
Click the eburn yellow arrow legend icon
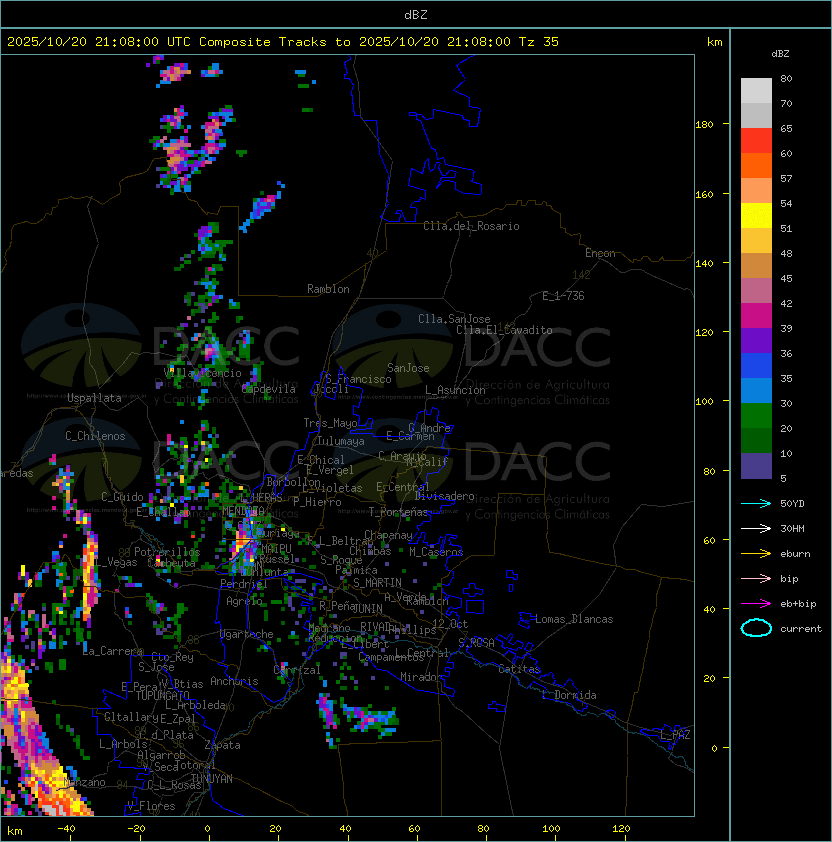756,554
